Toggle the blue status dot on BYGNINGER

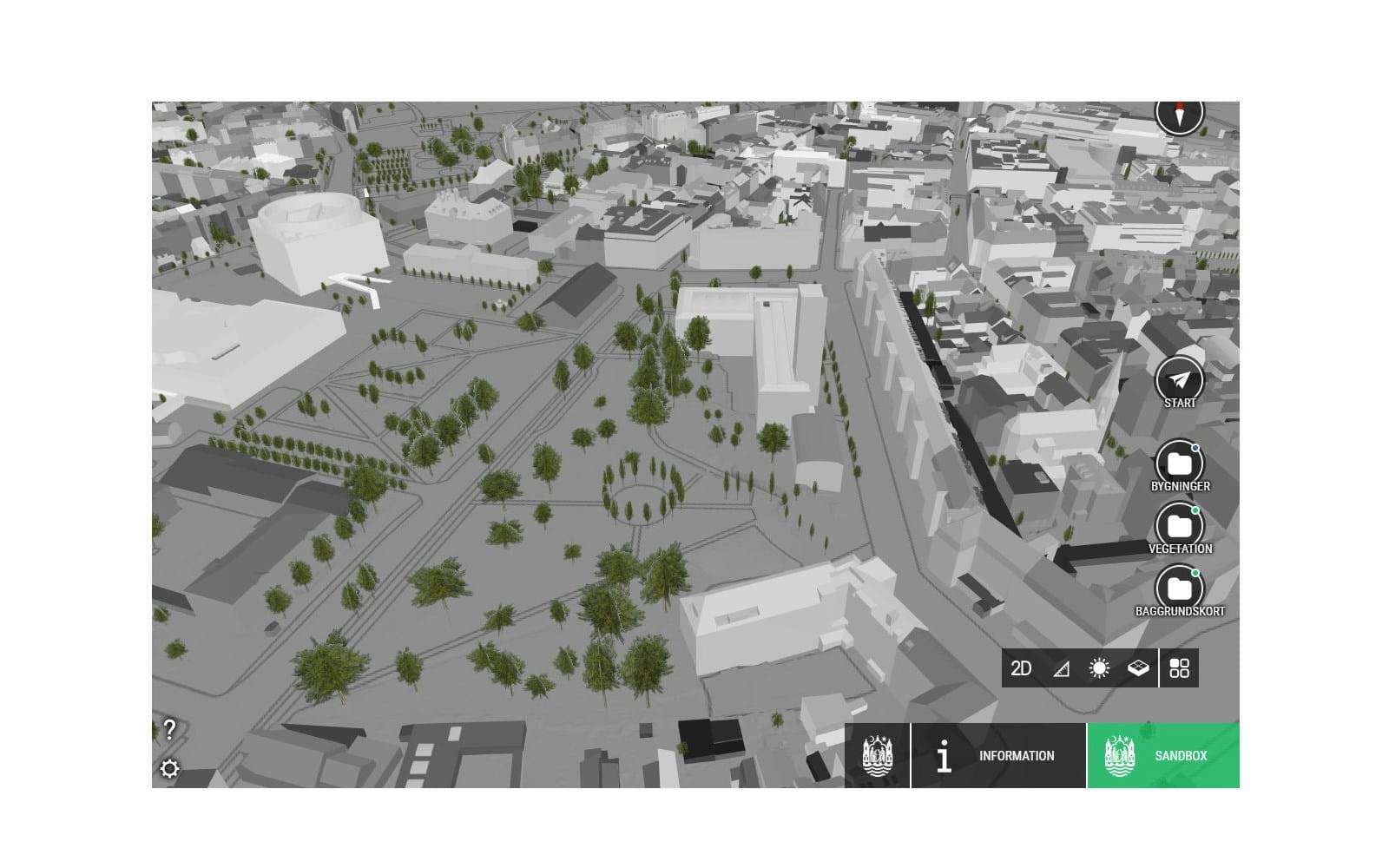click(x=1195, y=448)
